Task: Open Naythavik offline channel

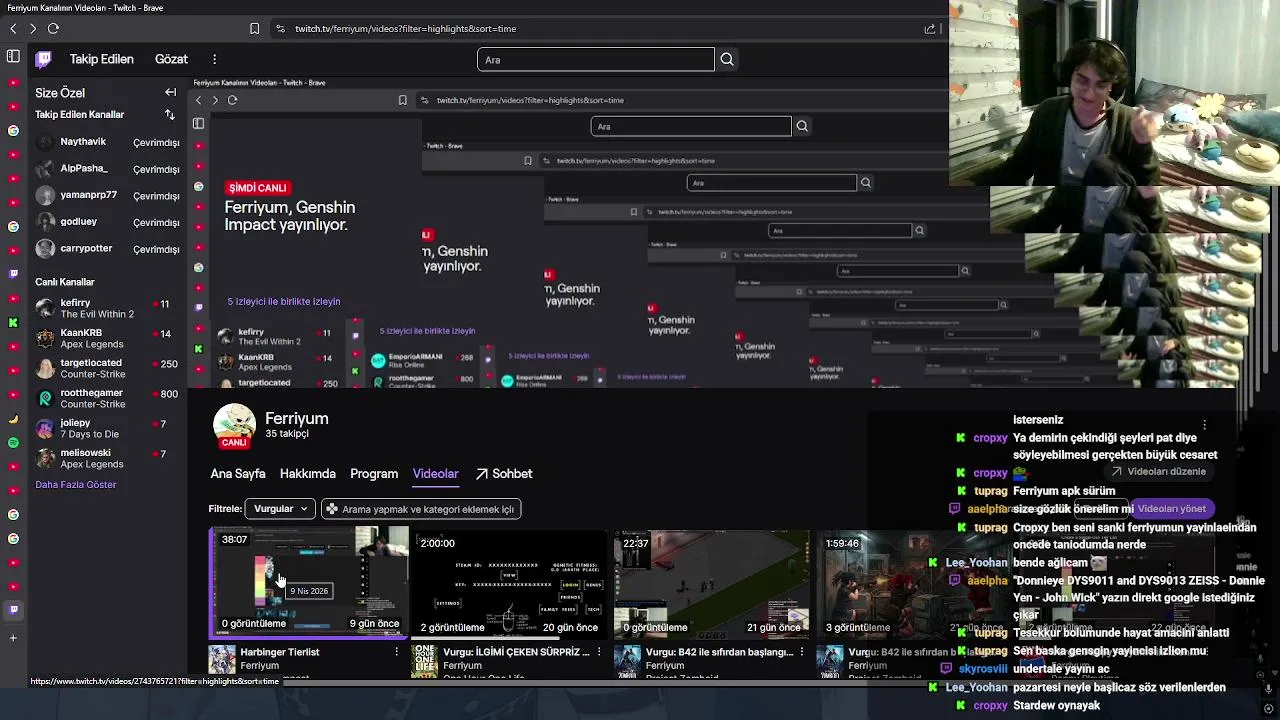Action: (x=107, y=142)
